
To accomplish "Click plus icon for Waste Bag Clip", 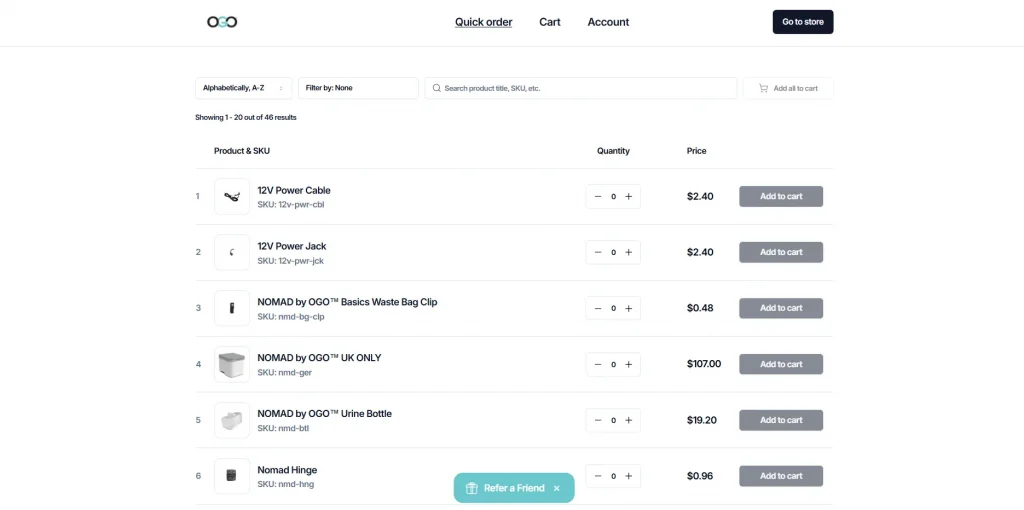I will point(629,309).
